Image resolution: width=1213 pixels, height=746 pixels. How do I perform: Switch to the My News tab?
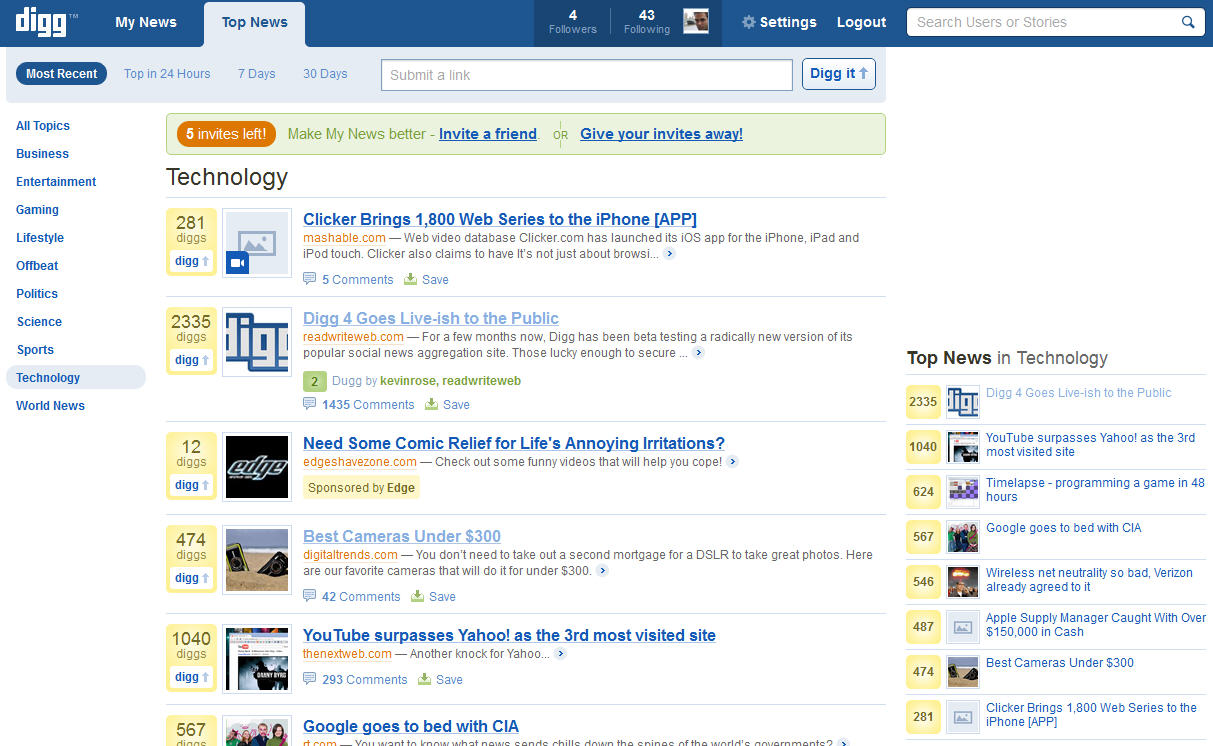click(x=146, y=22)
